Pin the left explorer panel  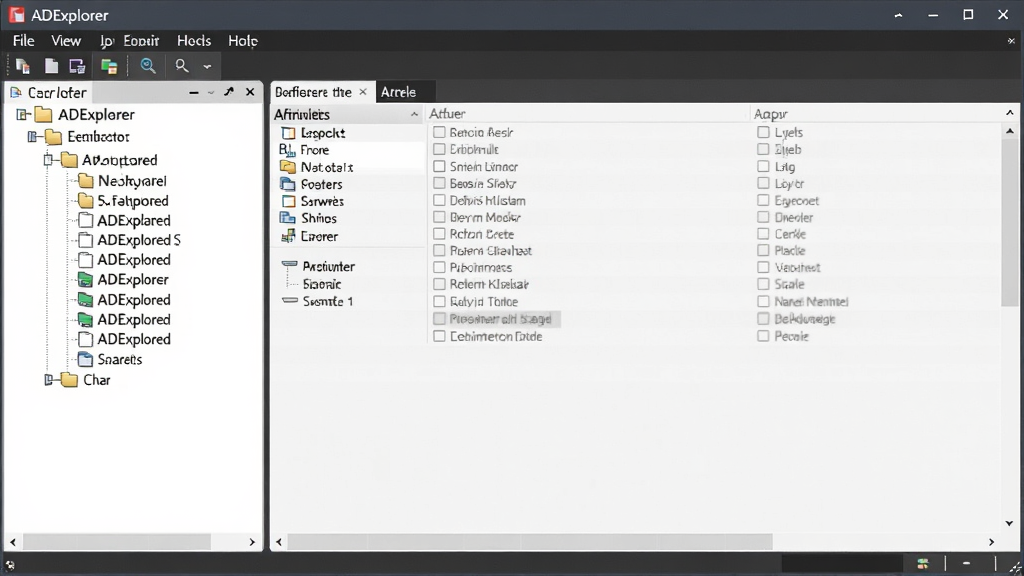(x=229, y=92)
